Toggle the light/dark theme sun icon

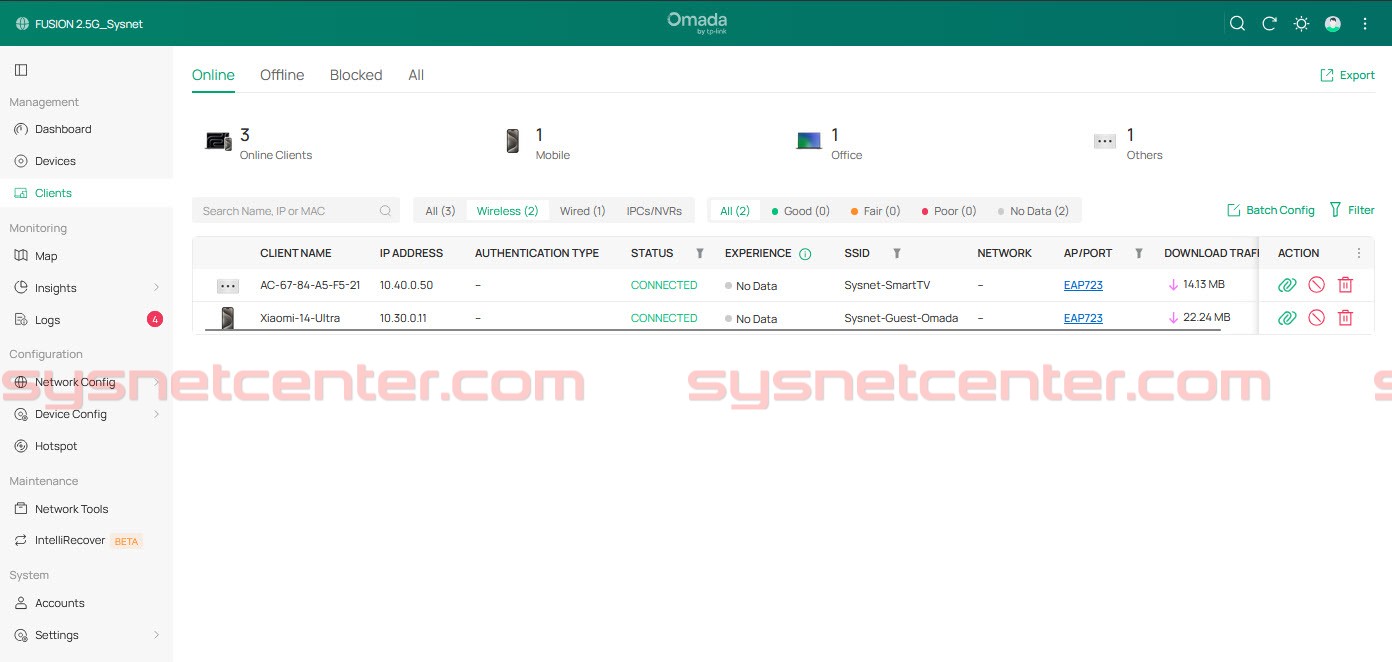(1301, 24)
